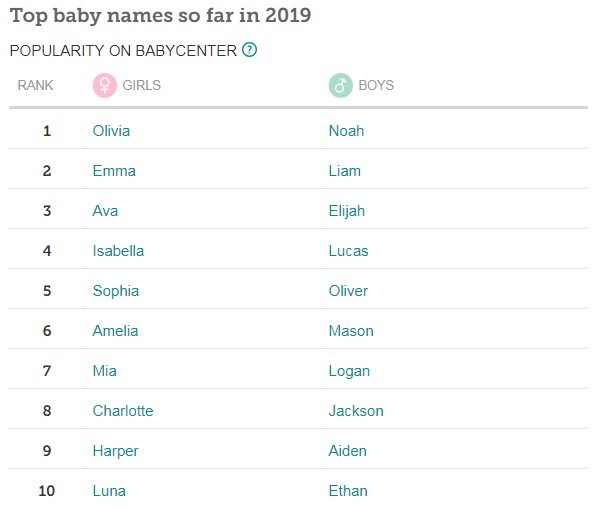
Task: Open the girl name Olivia
Action: click(x=111, y=131)
